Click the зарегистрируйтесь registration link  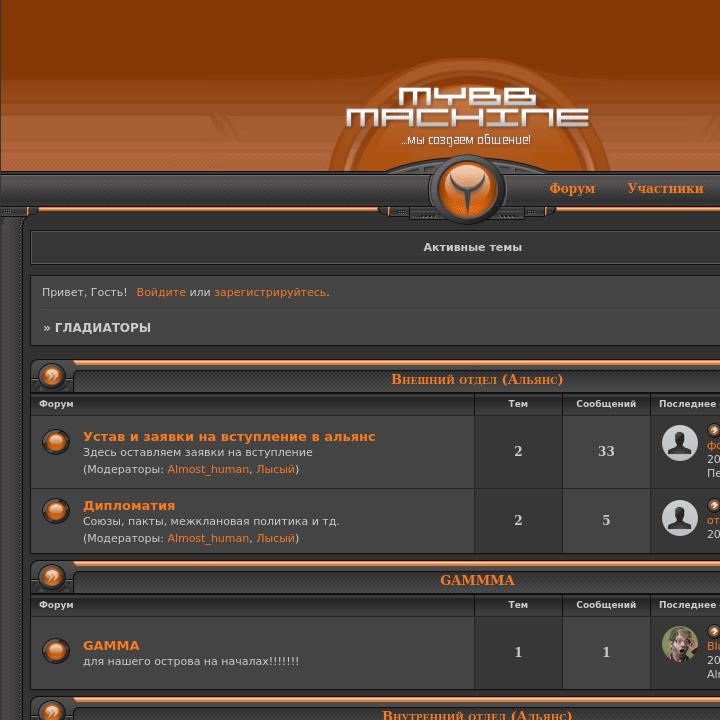(x=271, y=292)
